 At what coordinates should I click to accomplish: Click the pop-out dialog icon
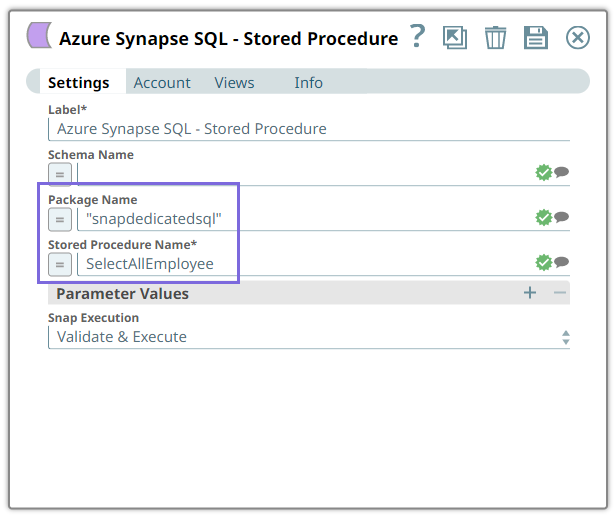[x=455, y=38]
